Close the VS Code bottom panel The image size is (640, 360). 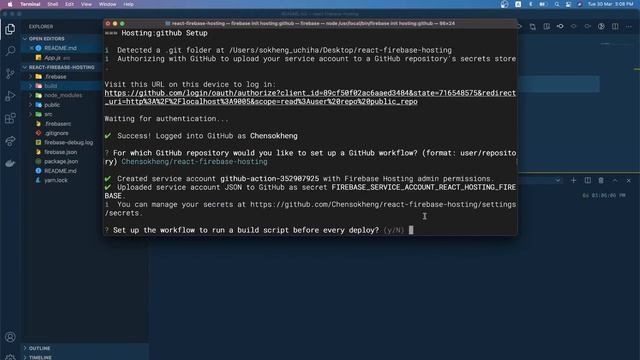(629, 180)
